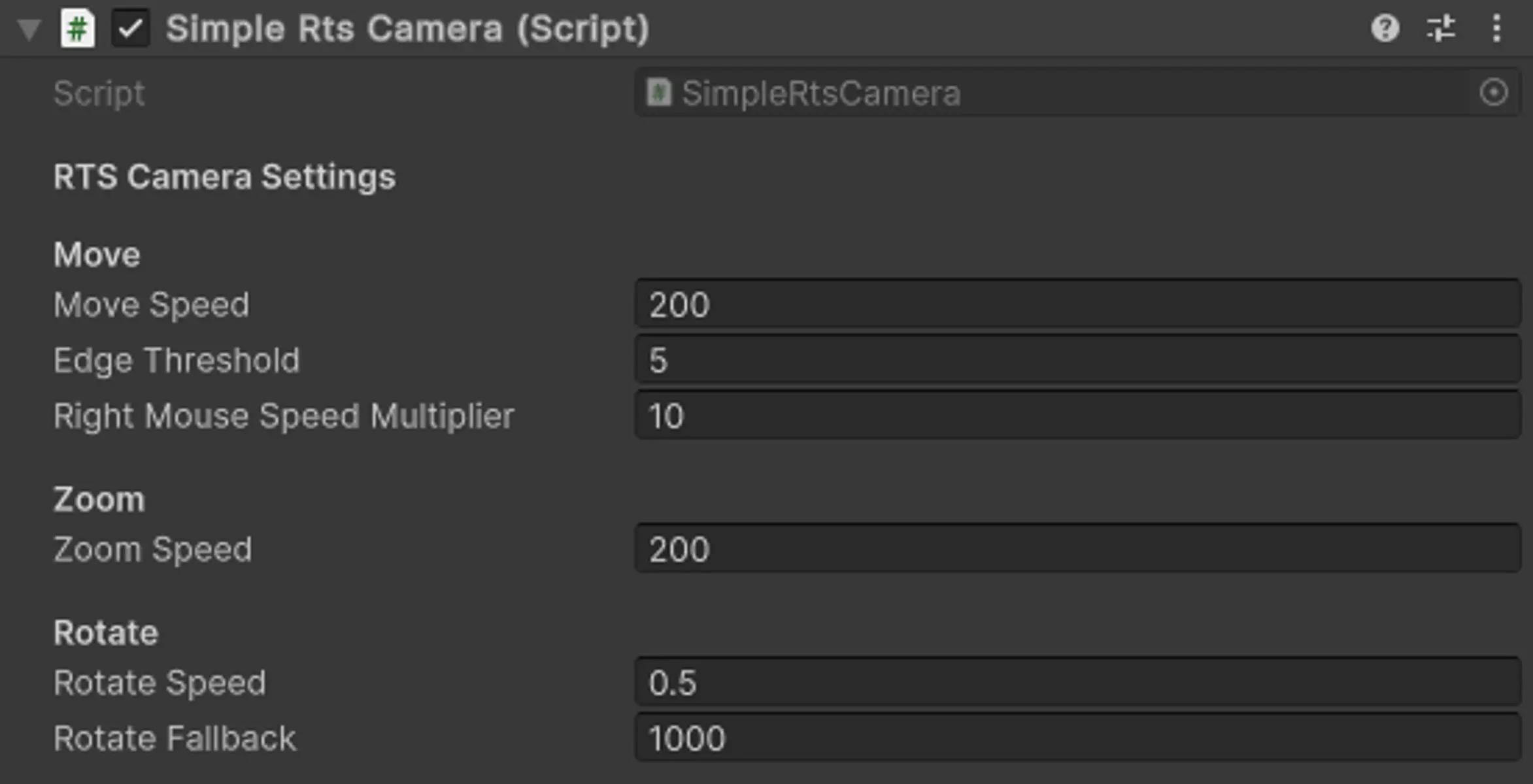
Task: Click the Rotate Speed value field
Action: coord(1077,682)
